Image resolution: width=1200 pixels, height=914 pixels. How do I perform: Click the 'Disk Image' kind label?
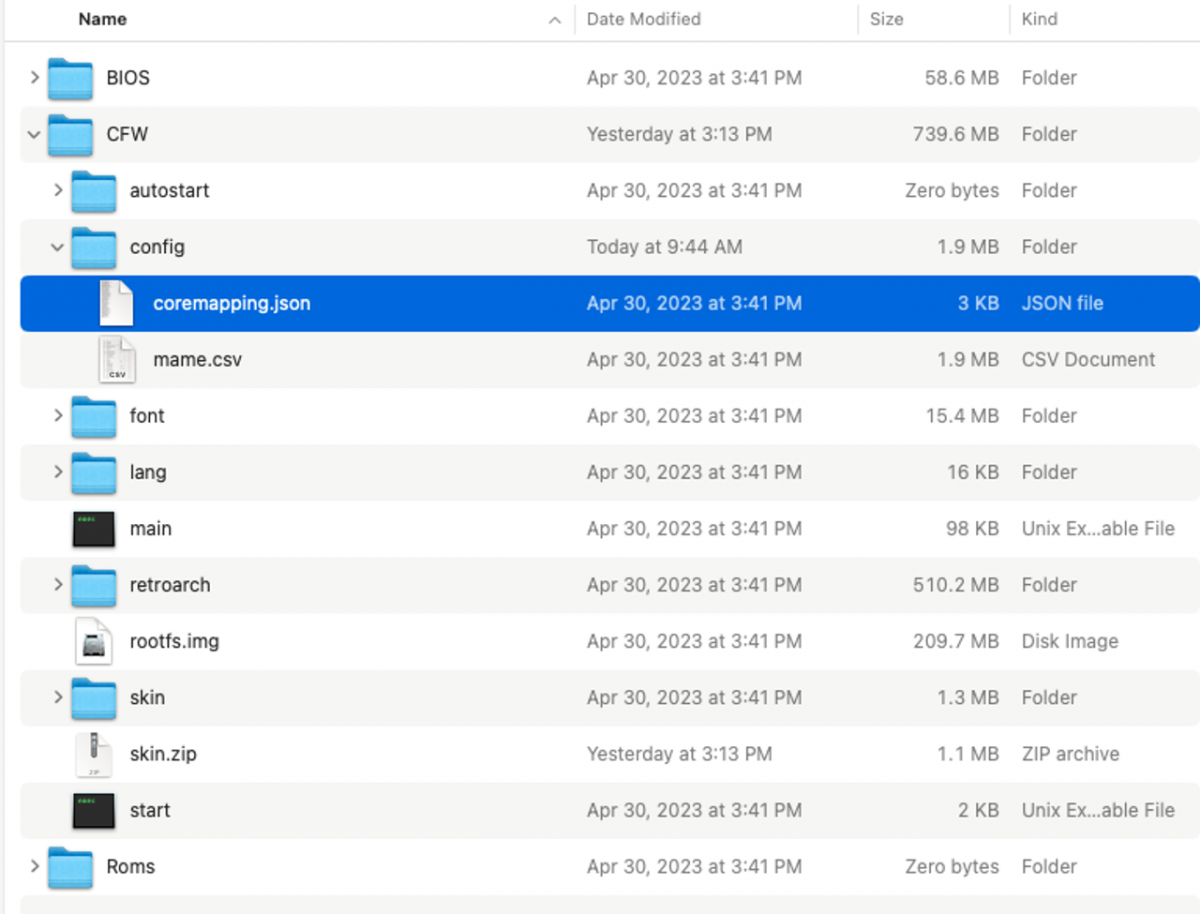[1070, 641]
